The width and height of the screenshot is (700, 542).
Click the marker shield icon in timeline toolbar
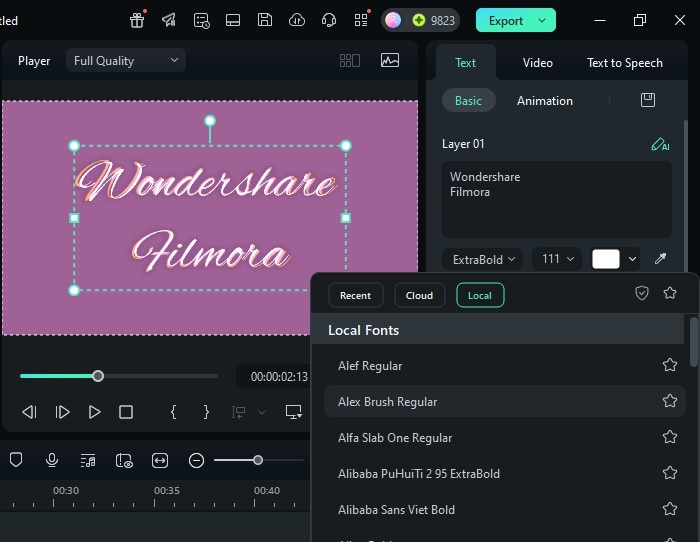[x=16, y=459]
